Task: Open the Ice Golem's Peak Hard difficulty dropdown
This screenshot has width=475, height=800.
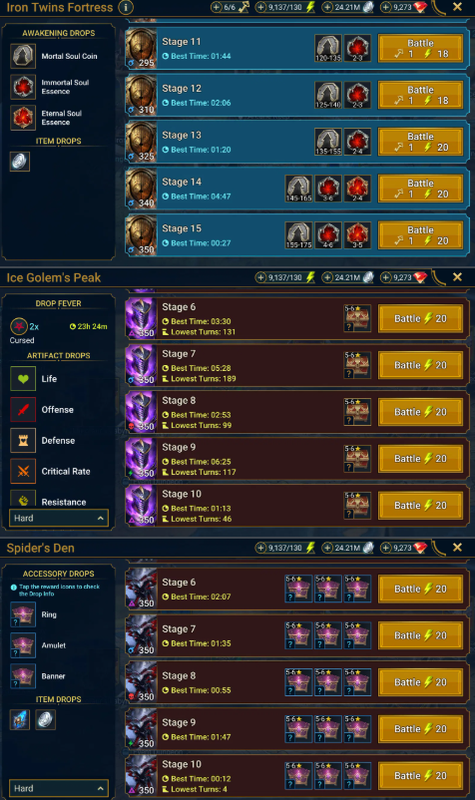Action: 59,518
